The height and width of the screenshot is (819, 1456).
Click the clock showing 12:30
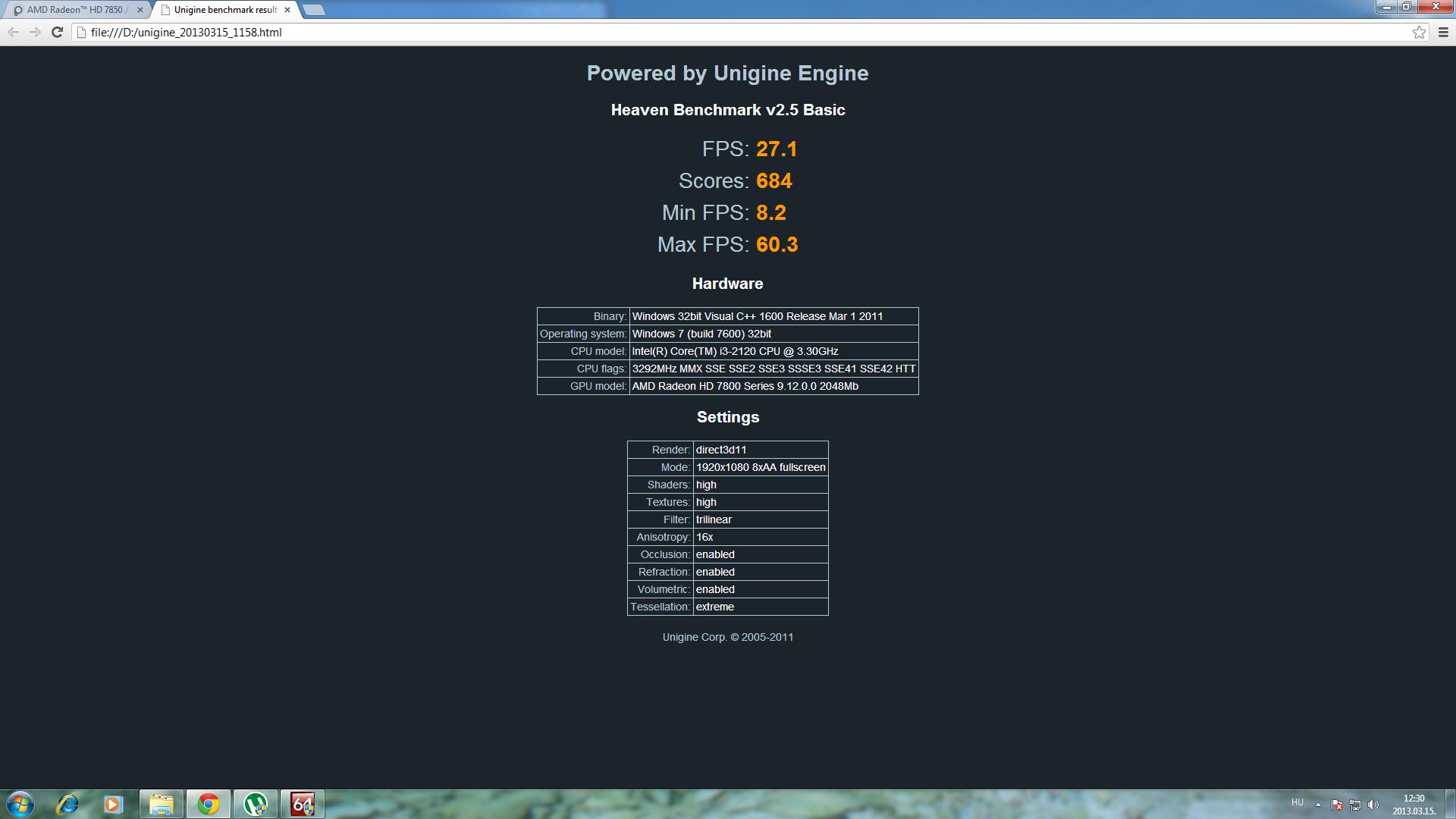coord(1414,805)
